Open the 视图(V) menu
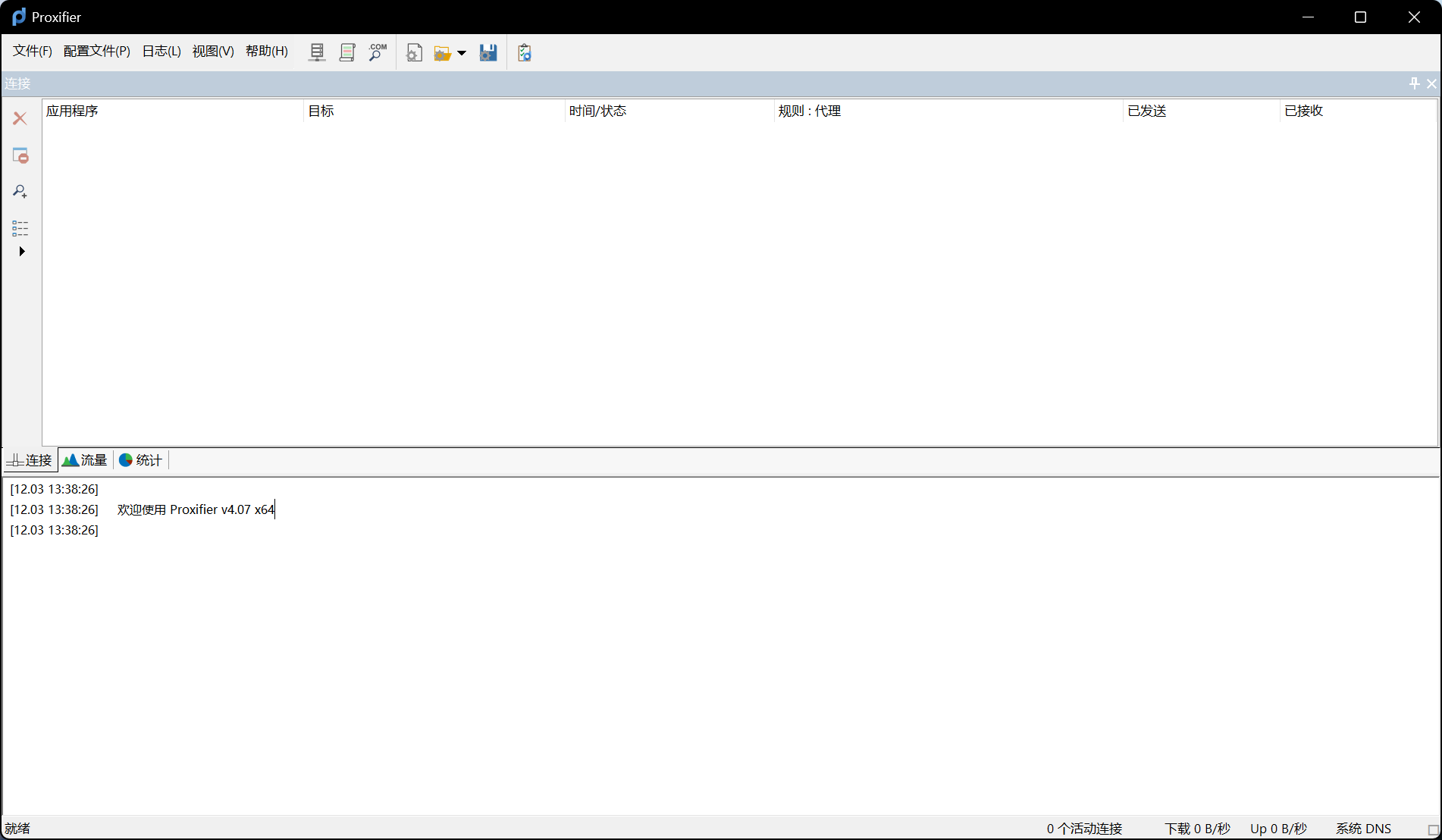The height and width of the screenshot is (840, 1442). coord(213,51)
